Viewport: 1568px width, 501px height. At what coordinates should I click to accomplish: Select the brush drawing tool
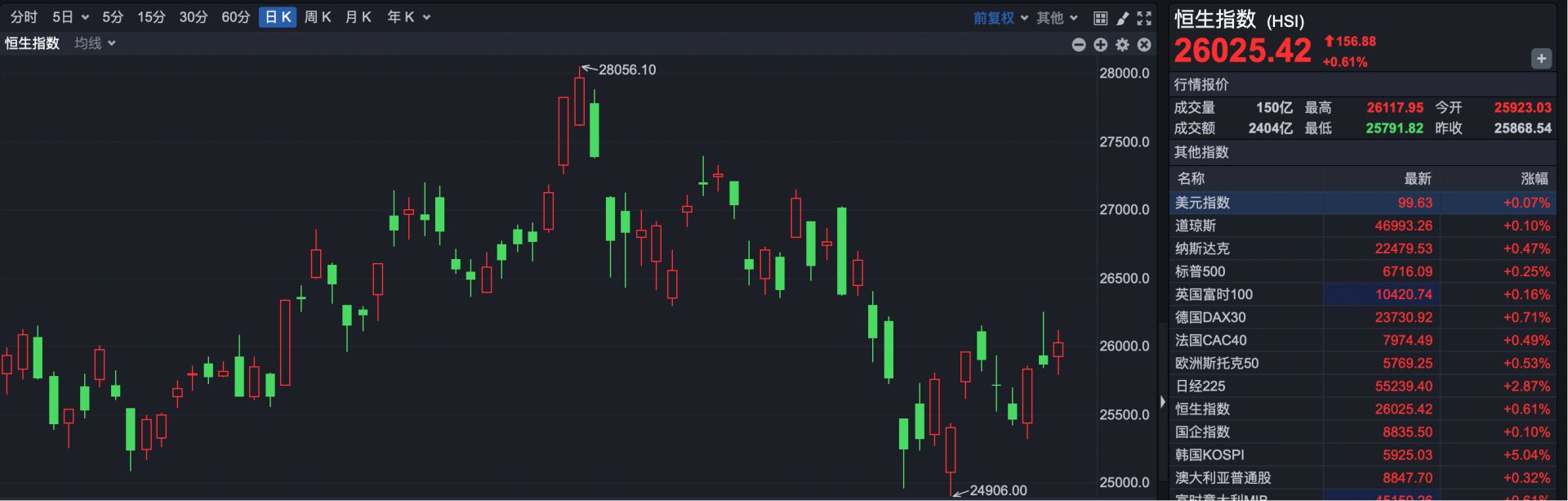coord(1123,18)
